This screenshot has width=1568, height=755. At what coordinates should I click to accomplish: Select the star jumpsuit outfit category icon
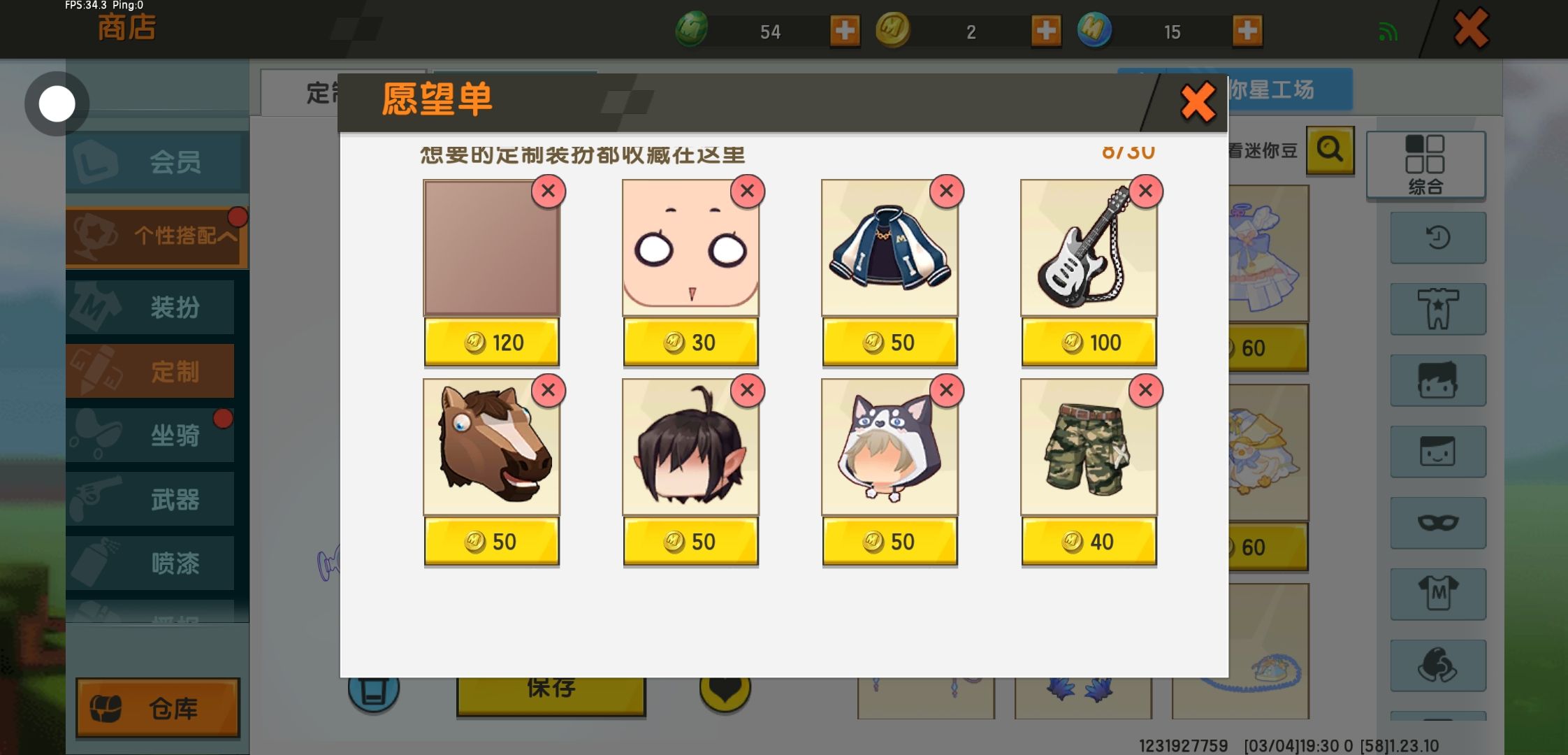point(1438,309)
